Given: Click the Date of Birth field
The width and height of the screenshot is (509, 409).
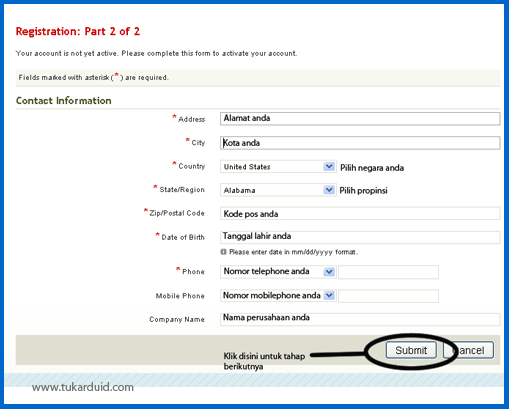Looking at the screenshot, I should (360, 237).
